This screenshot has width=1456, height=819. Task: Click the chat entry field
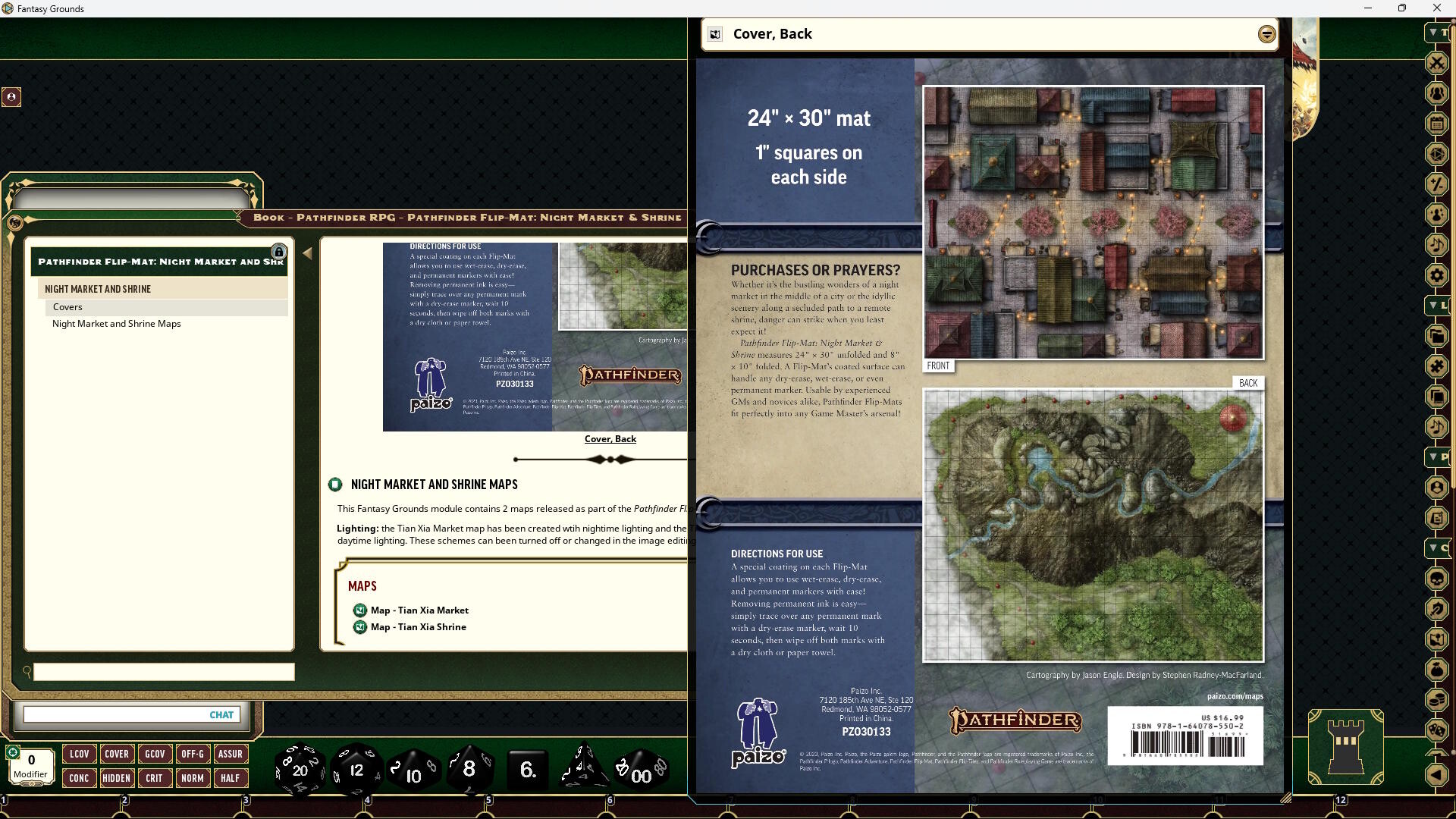point(132,714)
